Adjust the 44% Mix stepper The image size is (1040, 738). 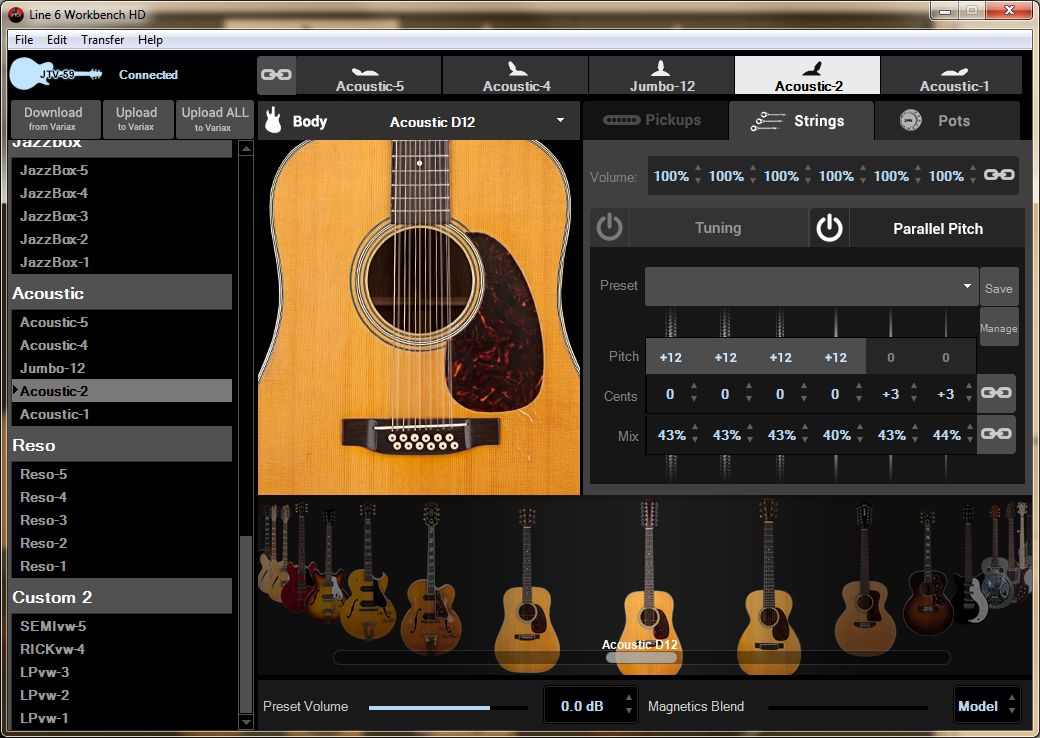pyautogui.click(x=970, y=434)
